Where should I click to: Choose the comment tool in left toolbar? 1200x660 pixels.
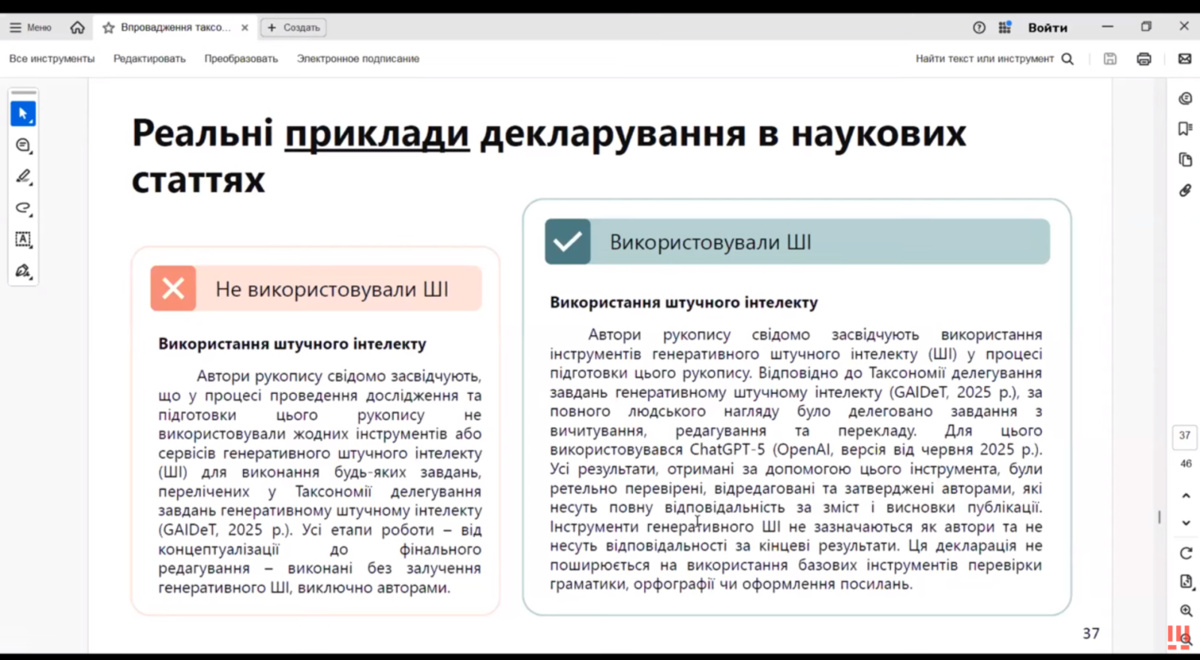(x=23, y=146)
